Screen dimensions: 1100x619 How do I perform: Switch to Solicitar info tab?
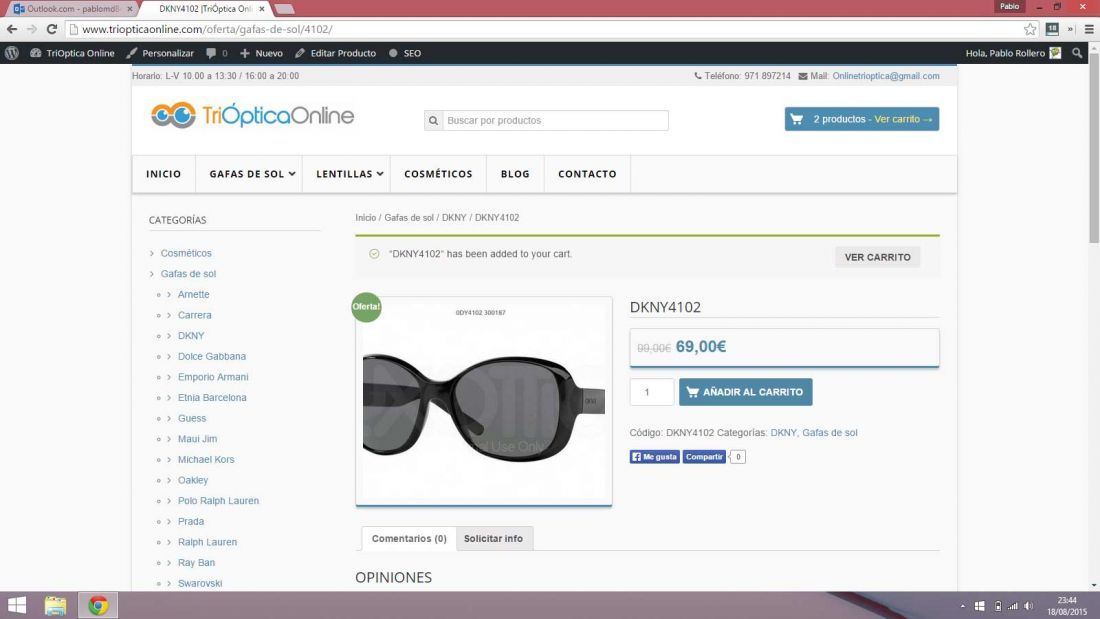point(493,539)
